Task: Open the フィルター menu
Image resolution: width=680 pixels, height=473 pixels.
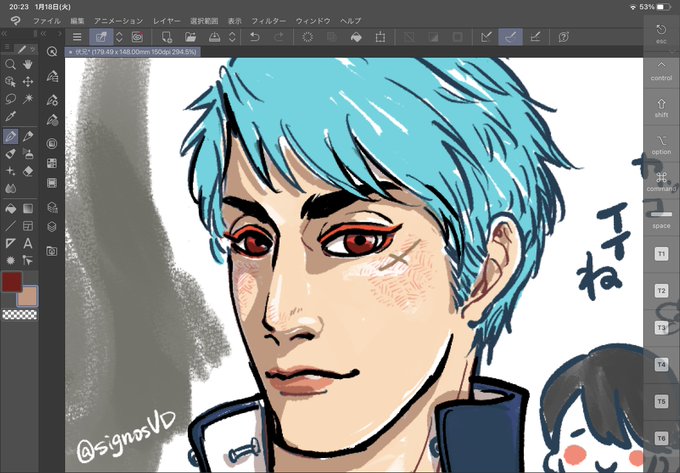Action: click(269, 21)
